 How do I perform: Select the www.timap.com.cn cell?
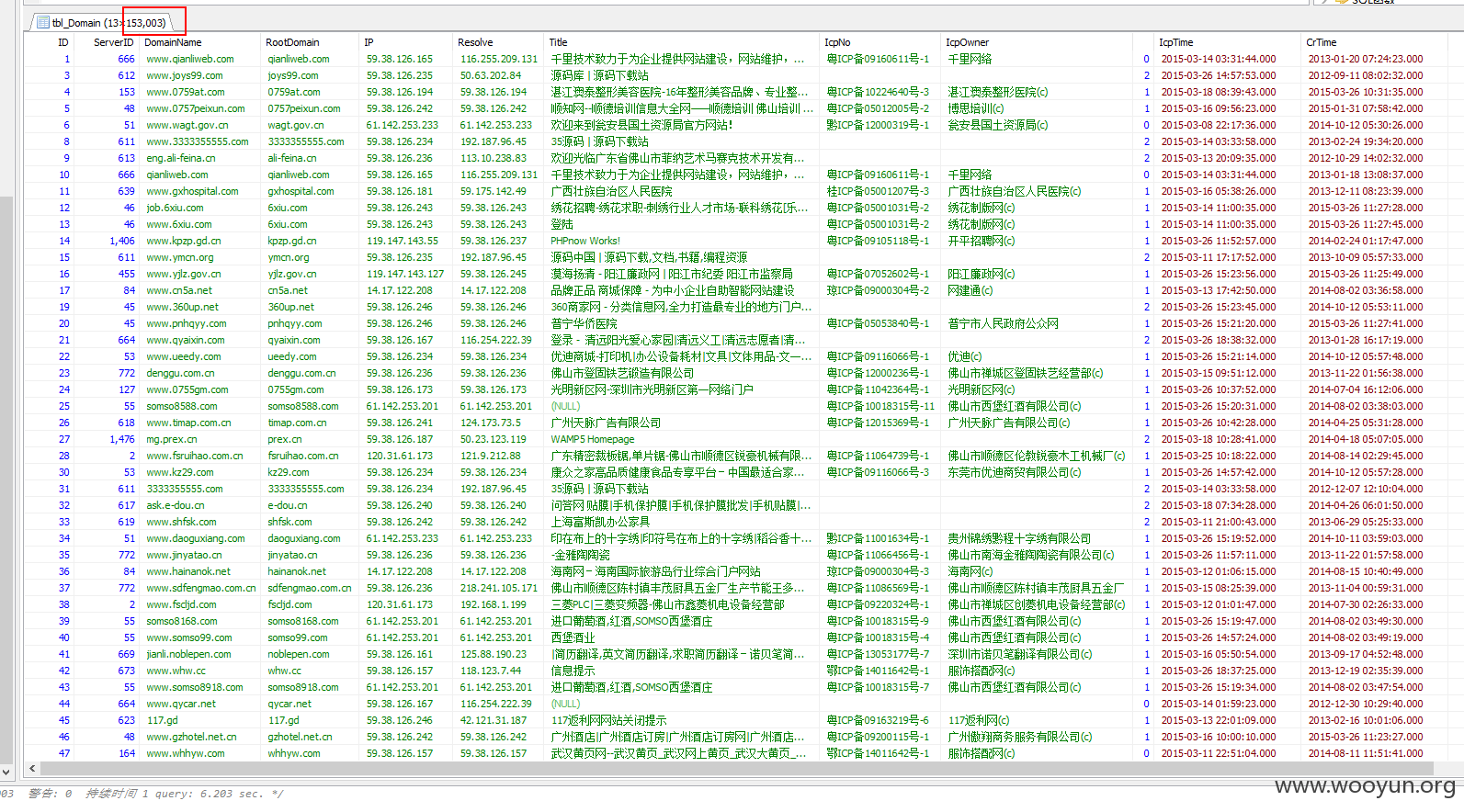pos(188,423)
